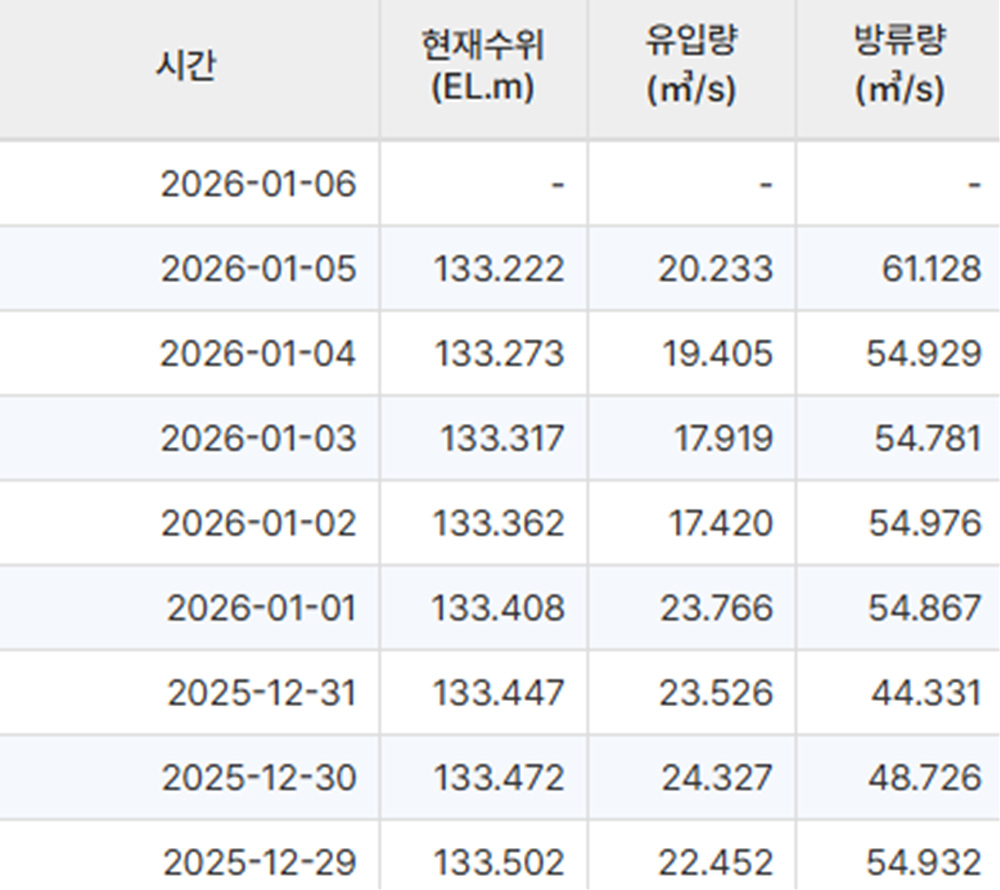Viewport: 1000px width, 890px height.
Task: Select the inflow value 24.327
Action: pos(715,778)
